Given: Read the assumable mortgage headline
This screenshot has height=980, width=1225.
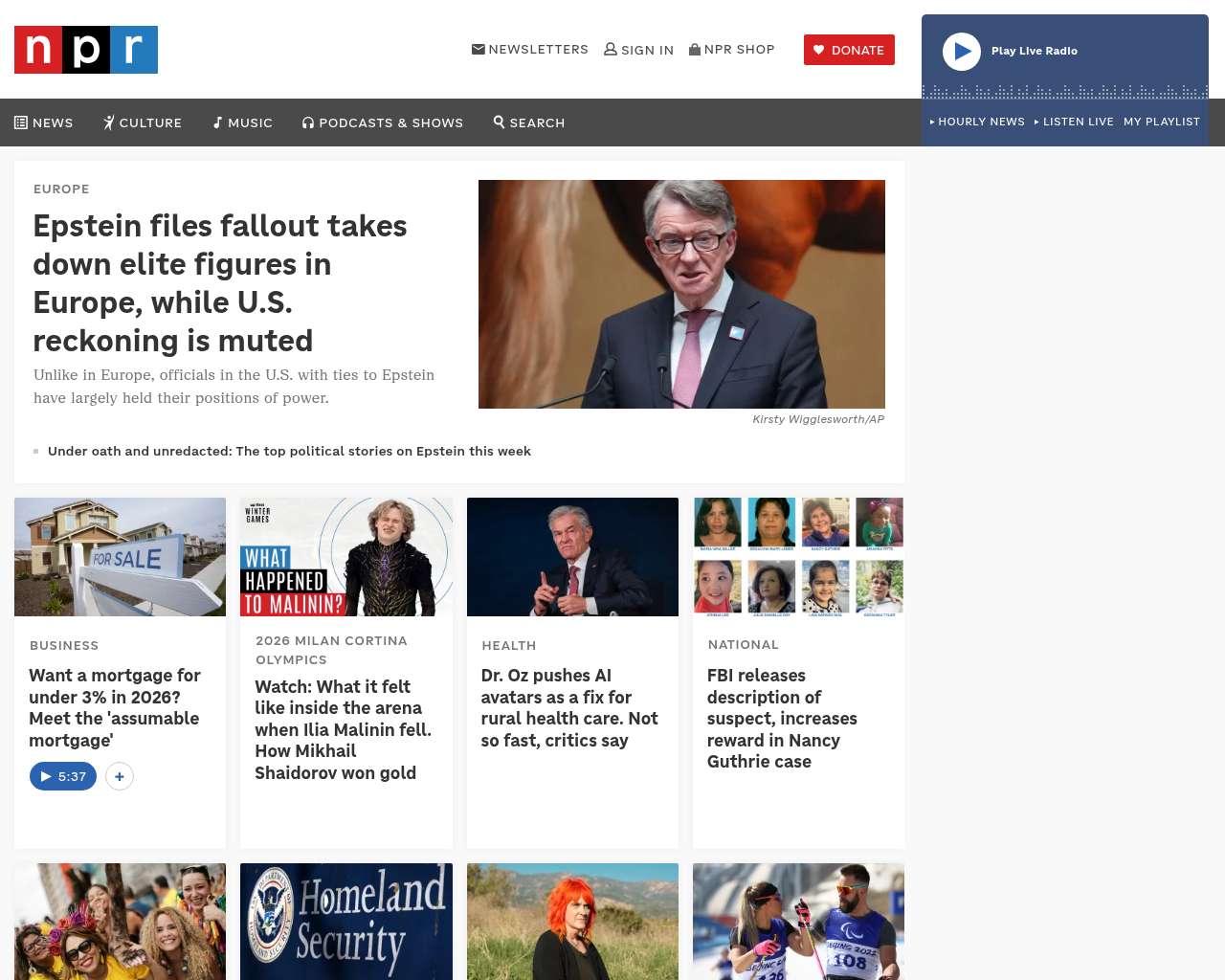Looking at the screenshot, I should point(115,708).
